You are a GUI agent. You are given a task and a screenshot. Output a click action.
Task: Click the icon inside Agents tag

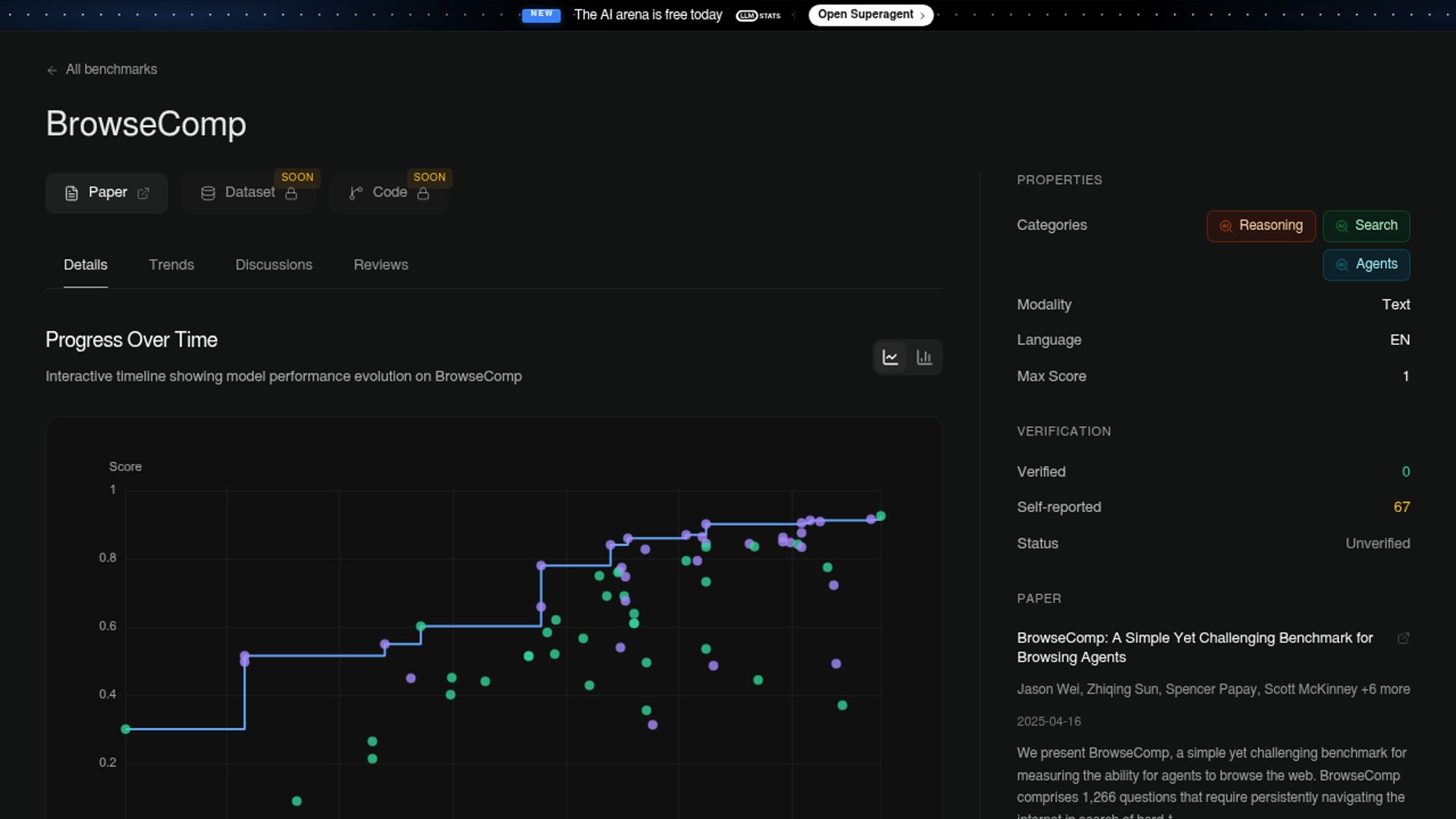tap(1341, 265)
